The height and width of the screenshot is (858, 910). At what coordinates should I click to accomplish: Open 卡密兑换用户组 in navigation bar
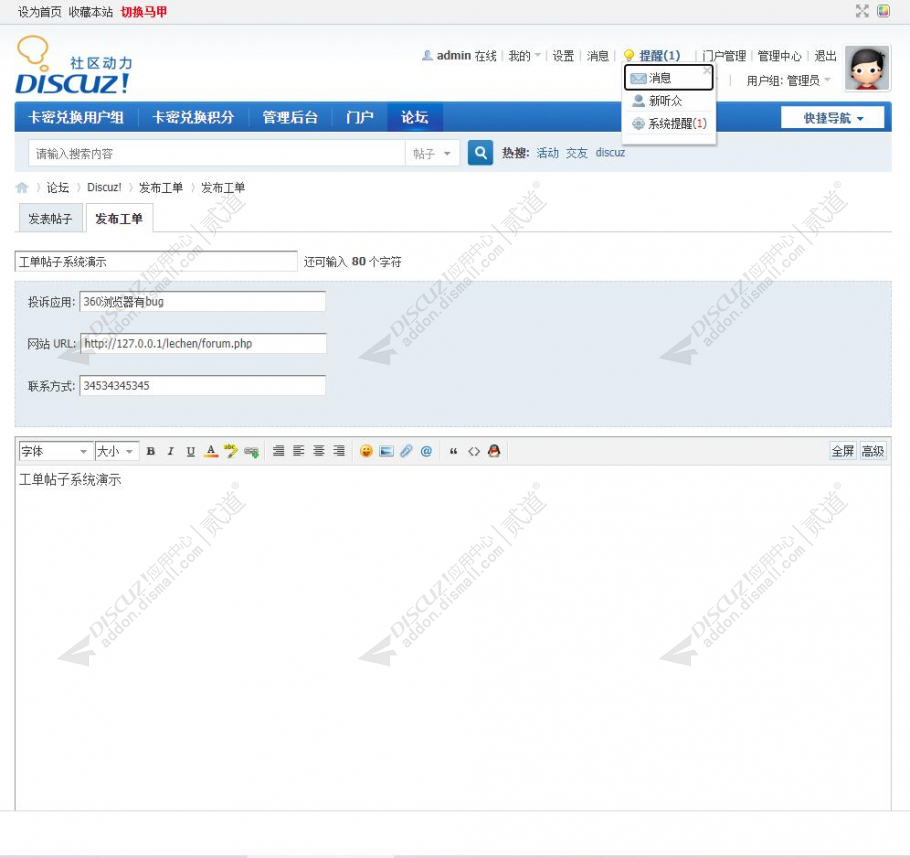coord(76,117)
